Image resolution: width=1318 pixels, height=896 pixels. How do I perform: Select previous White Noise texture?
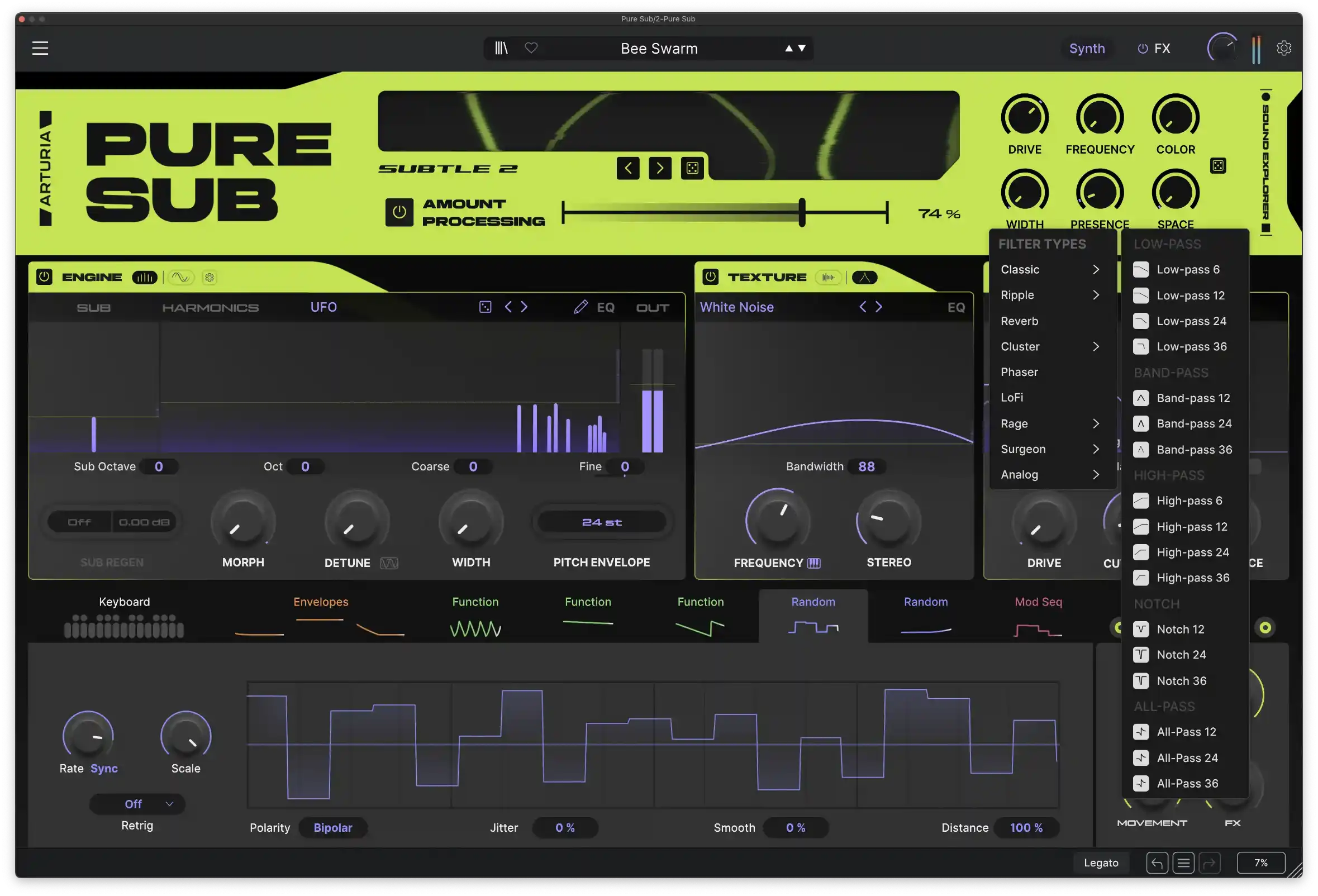tap(863, 307)
